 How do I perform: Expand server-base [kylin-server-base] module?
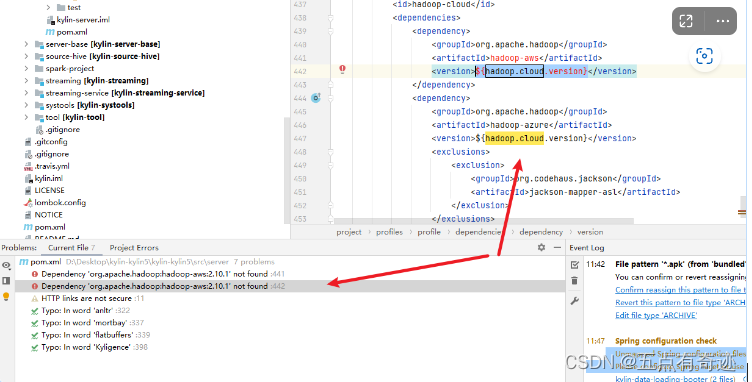click(26, 44)
